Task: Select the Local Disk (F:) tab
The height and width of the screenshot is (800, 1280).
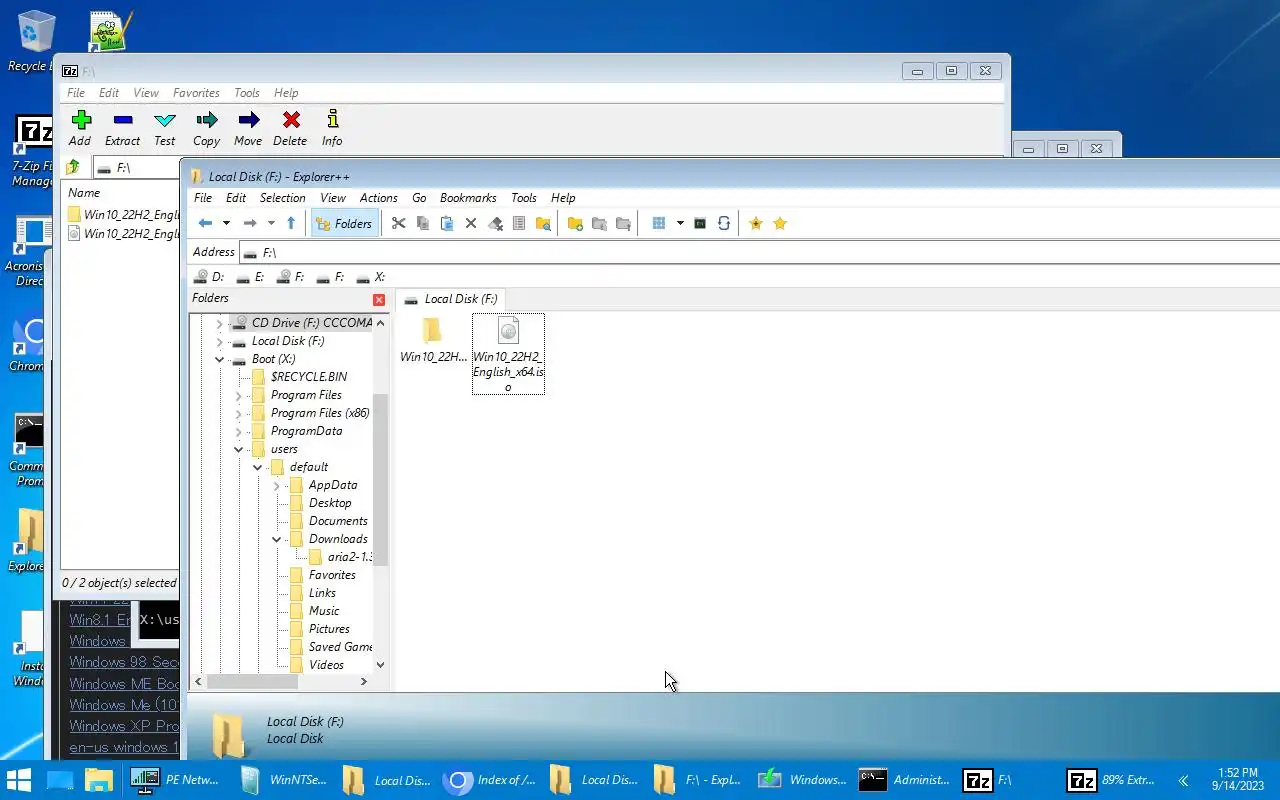Action: click(x=450, y=299)
